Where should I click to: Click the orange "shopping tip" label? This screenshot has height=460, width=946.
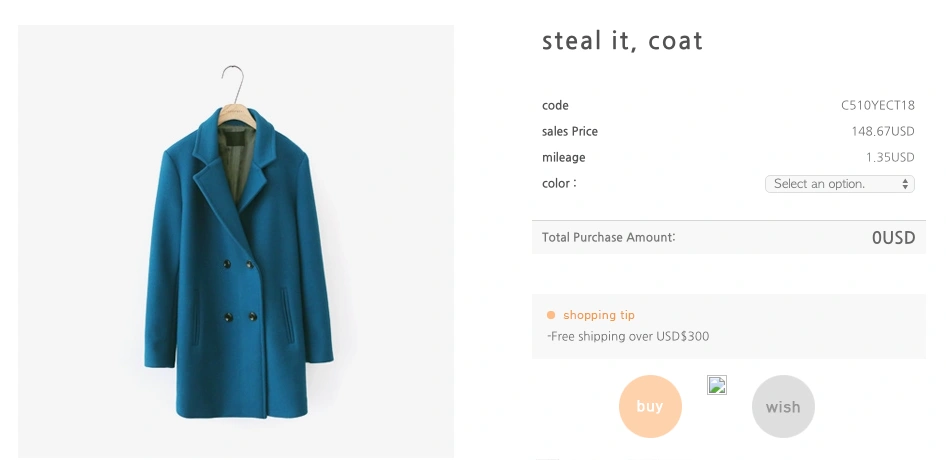click(598, 315)
